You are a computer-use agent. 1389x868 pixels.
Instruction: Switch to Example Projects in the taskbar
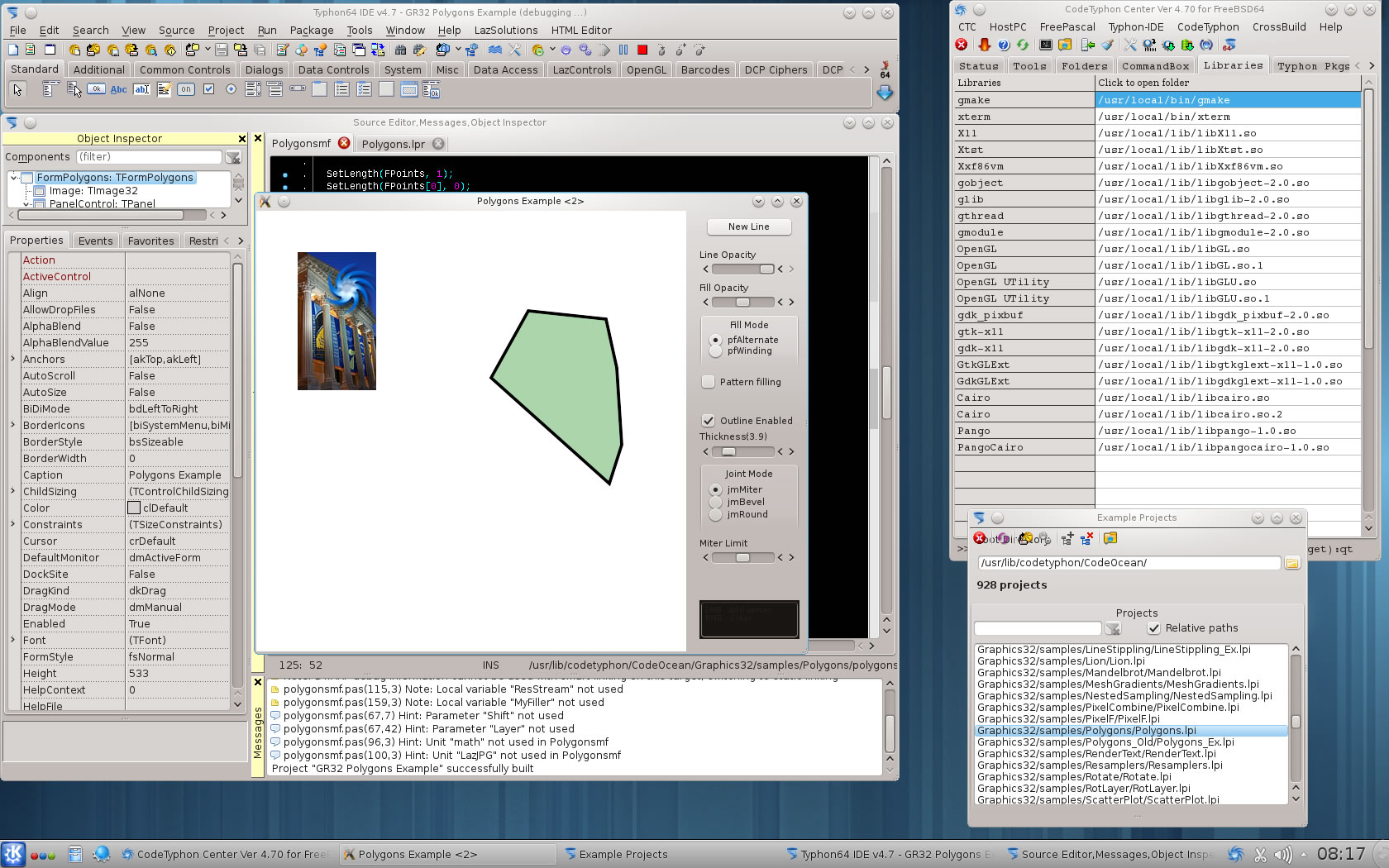623,854
